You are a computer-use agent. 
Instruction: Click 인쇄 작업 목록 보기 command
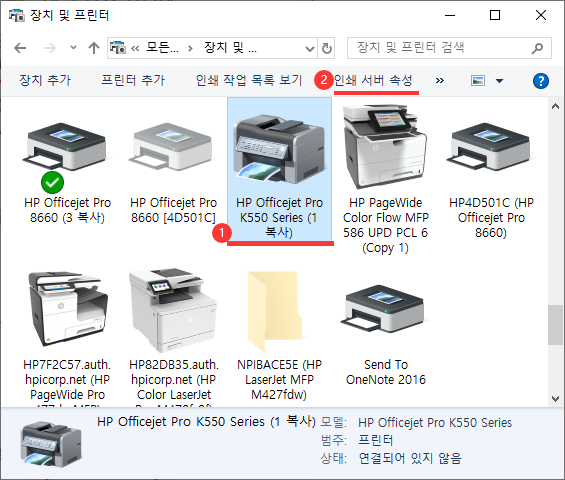pyautogui.click(x=249, y=80)
